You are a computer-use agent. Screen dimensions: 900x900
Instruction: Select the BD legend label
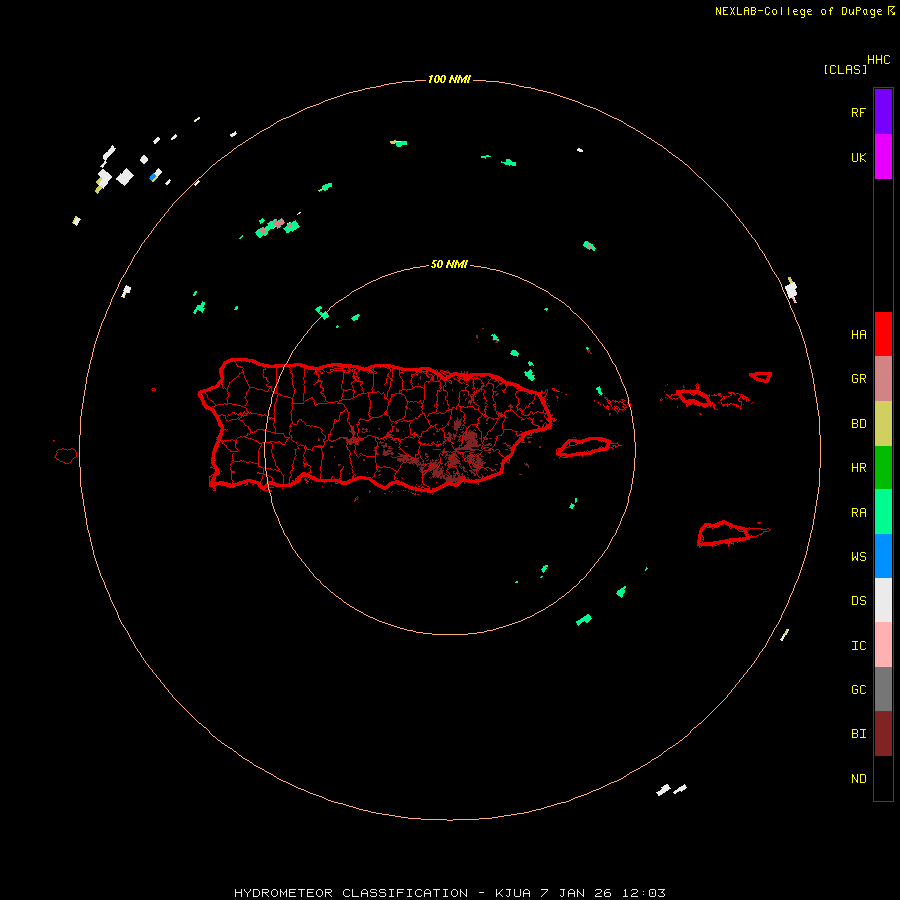click(x=858, y=424)
